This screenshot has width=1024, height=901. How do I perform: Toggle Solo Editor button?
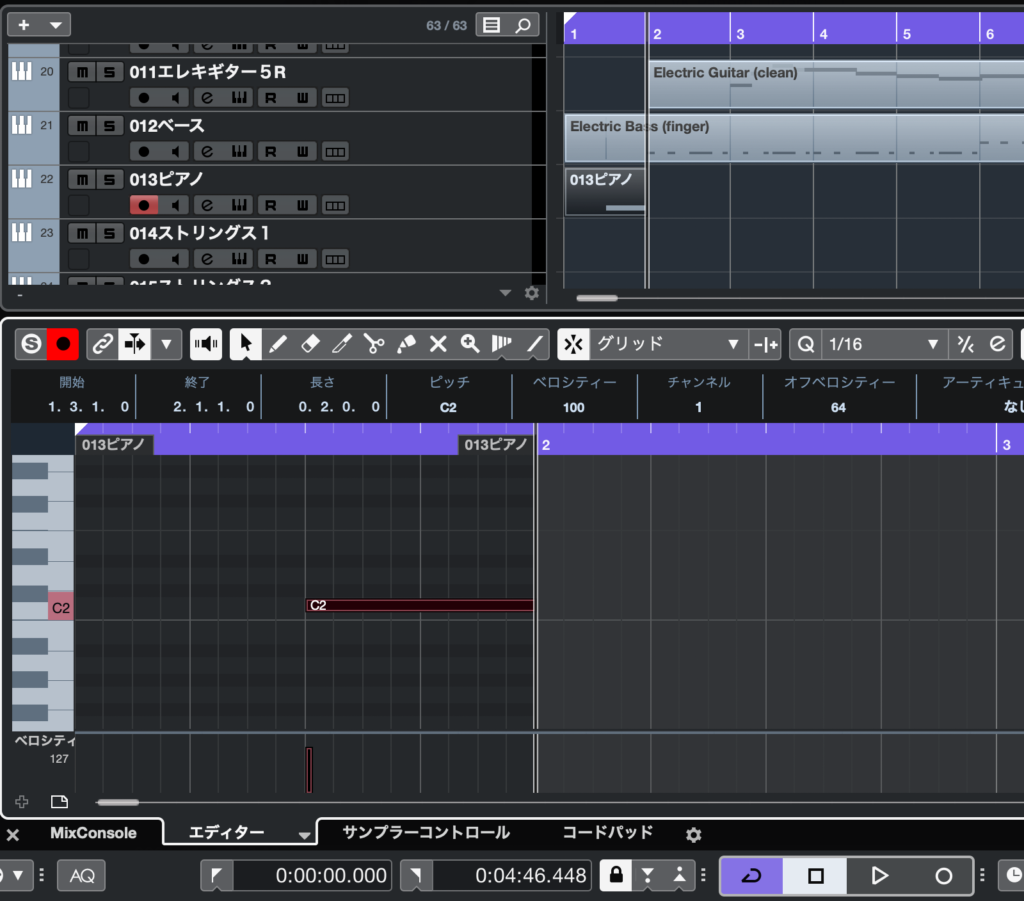pos(32,344)
